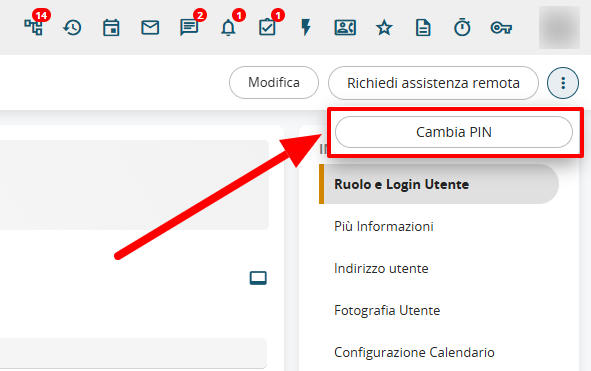This screenshot has height=371, width=591.
Task: Select Ruolo e Login Utente section
Action: pyautogui.click(x=439, y=184)
